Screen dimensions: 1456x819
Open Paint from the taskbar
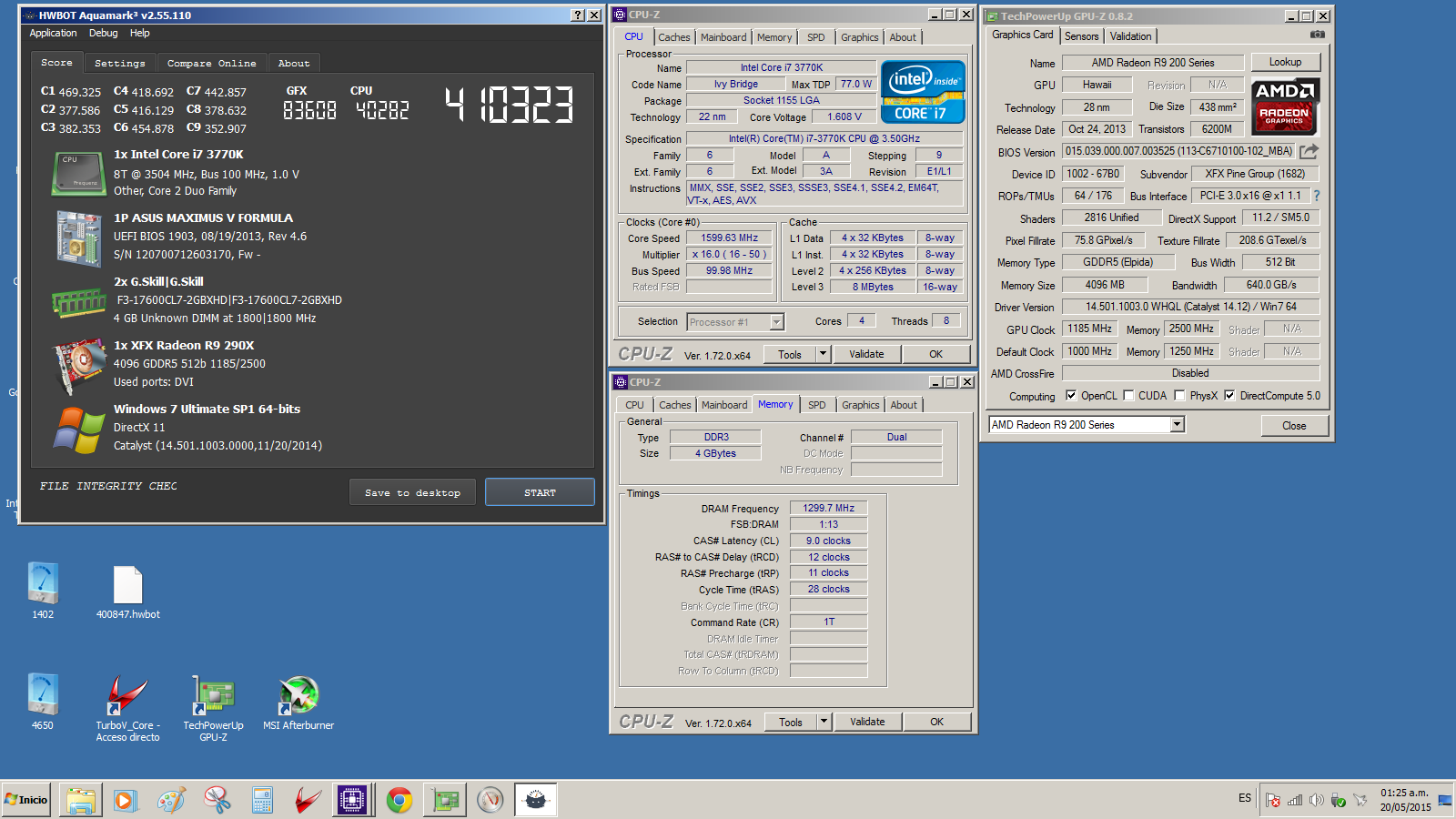pyautogui.click(x=171, y=800)
